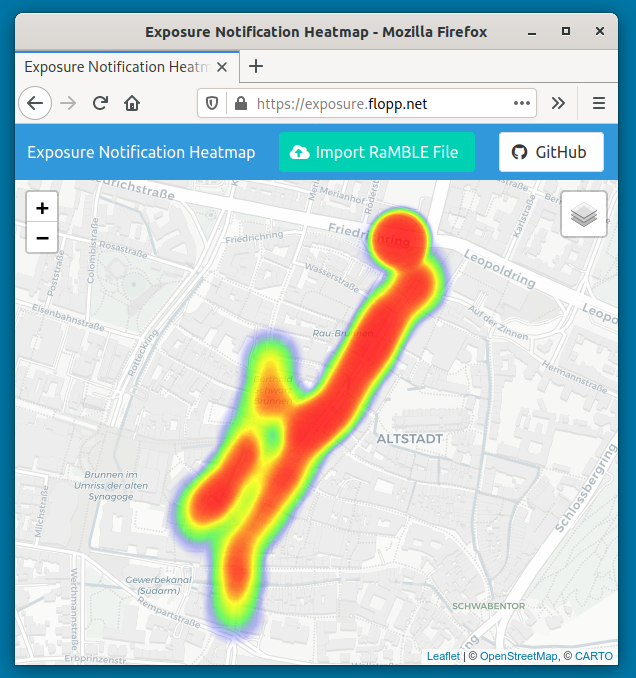Image resolution: width=636 pixels, height=678 pixels.
Task: Click the Leopoldring street label
Action: 500,269
